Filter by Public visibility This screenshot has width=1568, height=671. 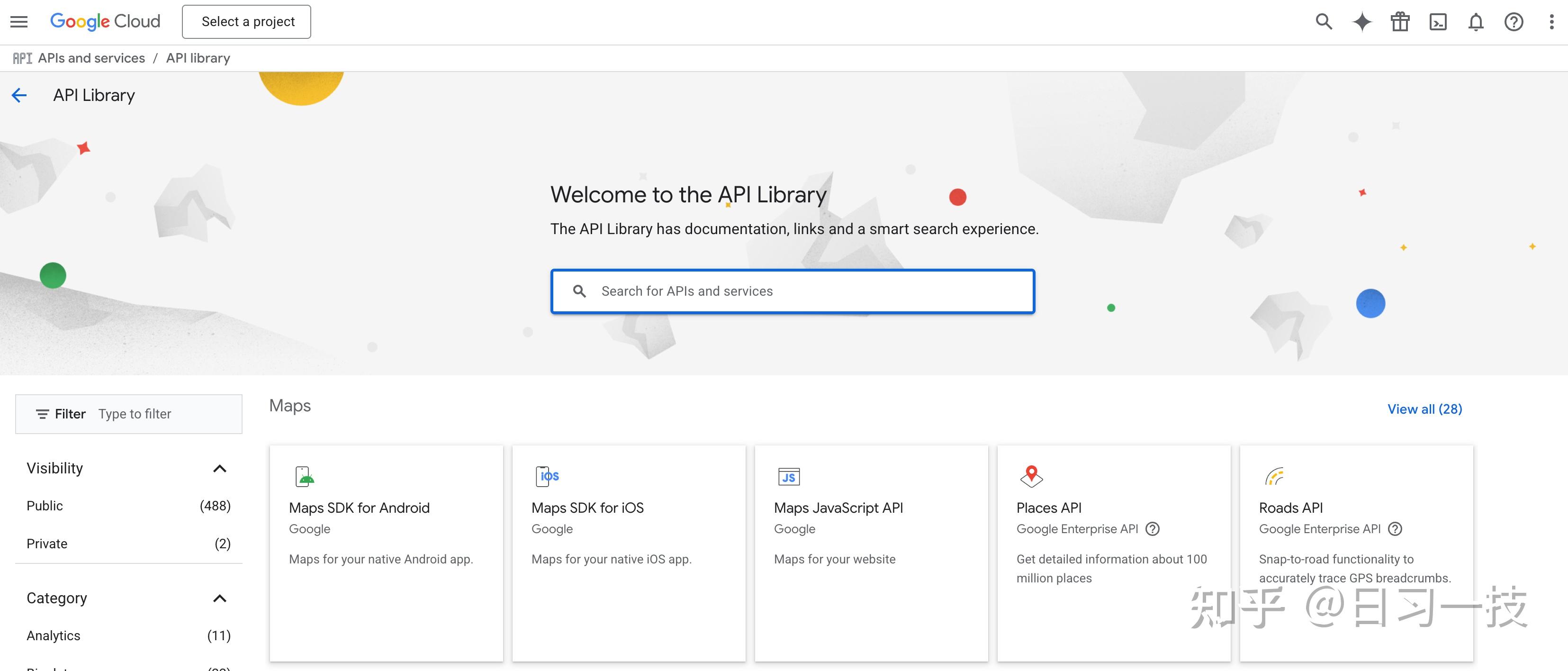coord(45,505)
